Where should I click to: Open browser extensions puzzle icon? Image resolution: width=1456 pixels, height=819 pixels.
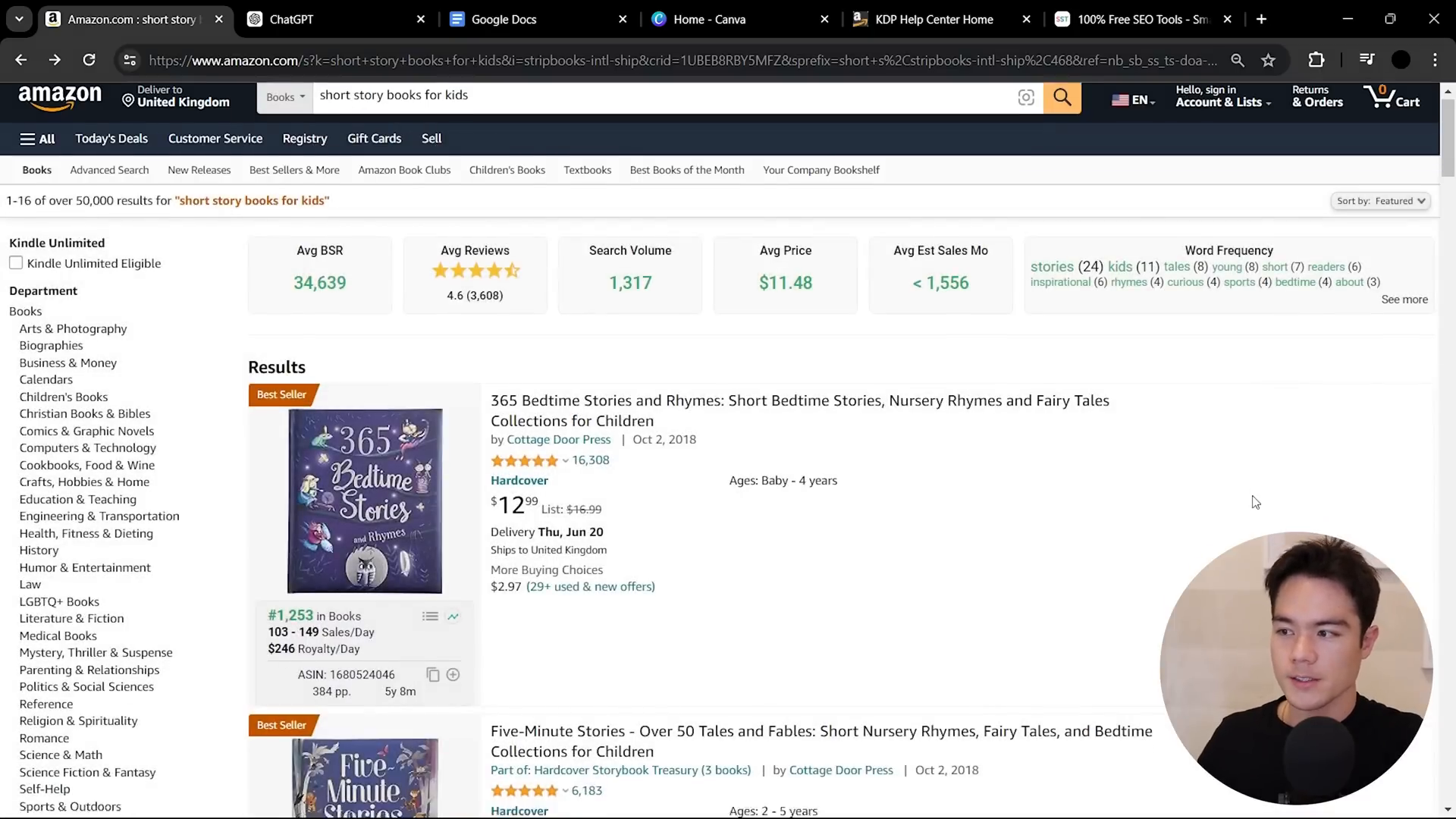click(x=1316, y=60)
